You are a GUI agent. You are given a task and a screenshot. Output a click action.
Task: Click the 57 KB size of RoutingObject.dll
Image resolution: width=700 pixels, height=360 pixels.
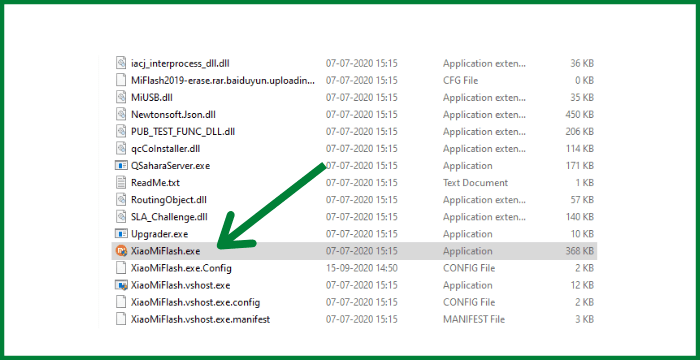tap(582, 200)
